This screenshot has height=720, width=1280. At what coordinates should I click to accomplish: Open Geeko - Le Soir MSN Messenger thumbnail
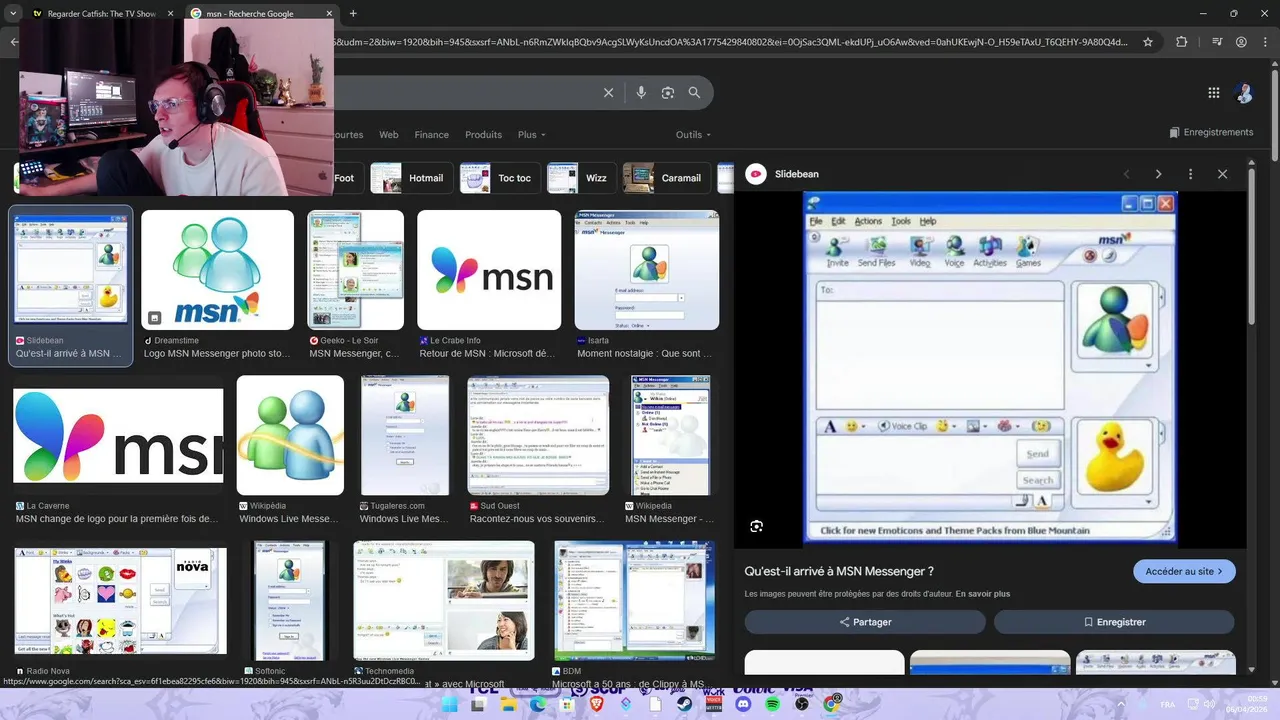pos(355,270)
